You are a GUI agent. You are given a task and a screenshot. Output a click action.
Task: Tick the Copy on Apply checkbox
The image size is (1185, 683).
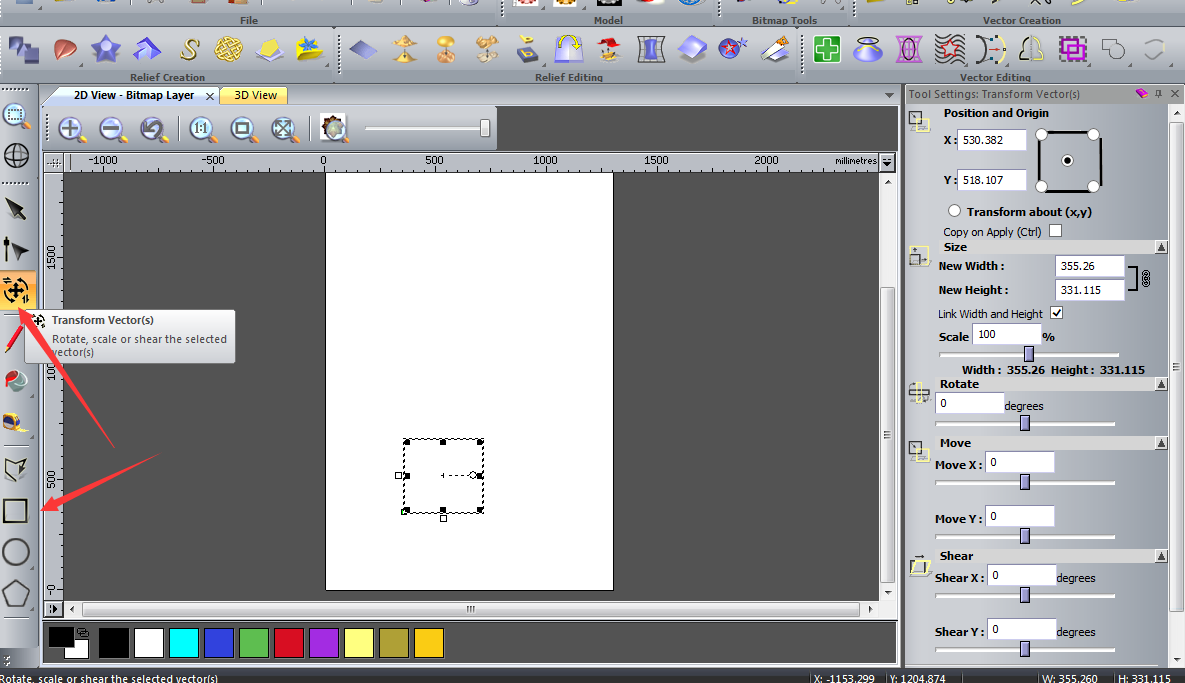coord(1055,231)
